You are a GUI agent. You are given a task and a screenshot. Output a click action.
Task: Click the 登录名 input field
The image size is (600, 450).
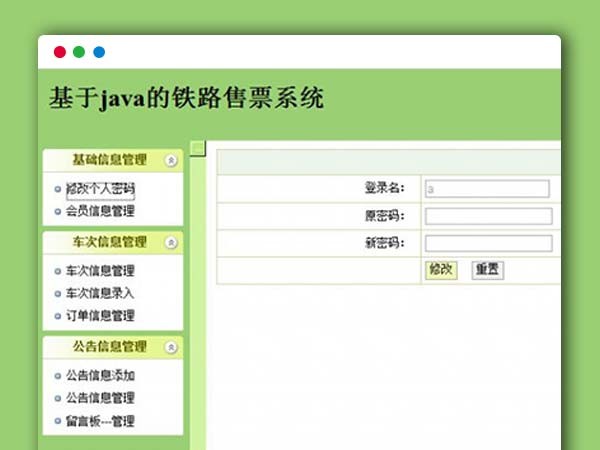[x=487, y=189]
